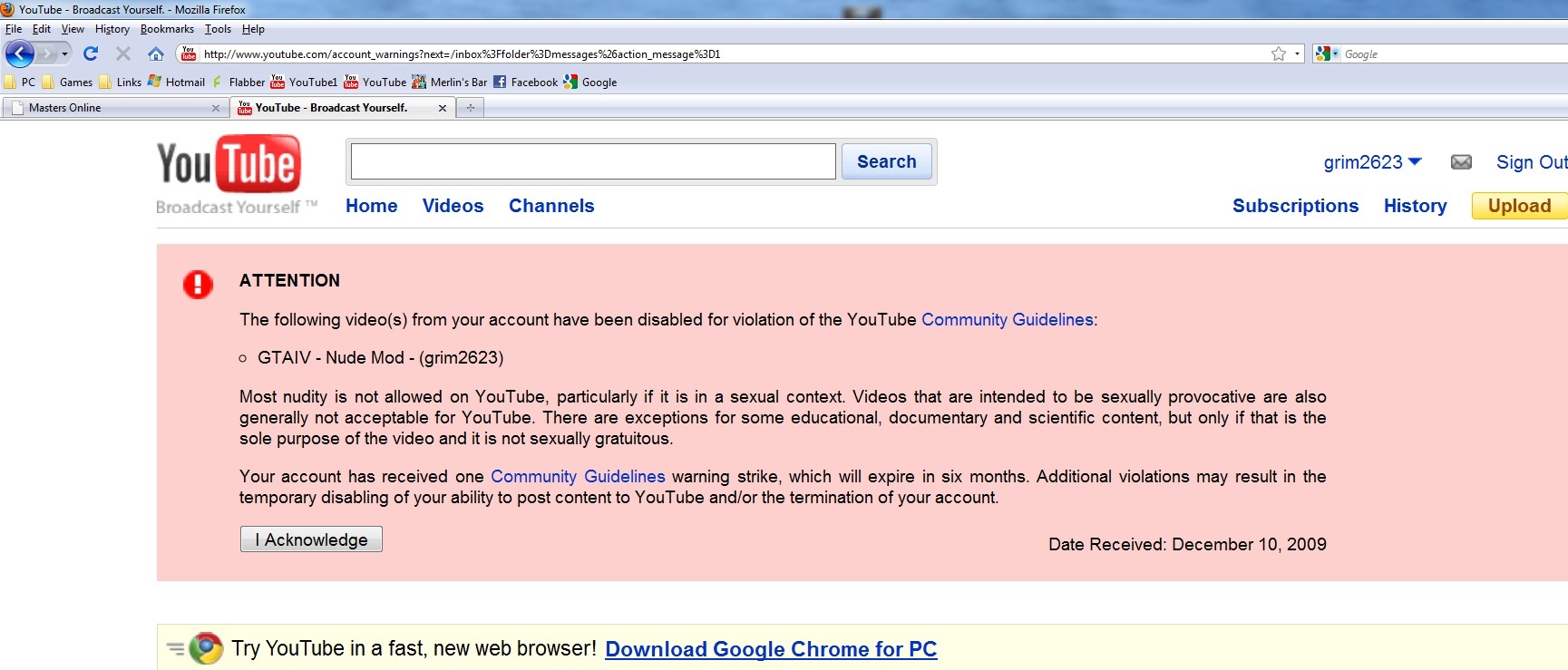Screen dimensions: 1568x670
Task: Open Community Guidelines link in first paragraph
Action: (x=1008, y=319)
